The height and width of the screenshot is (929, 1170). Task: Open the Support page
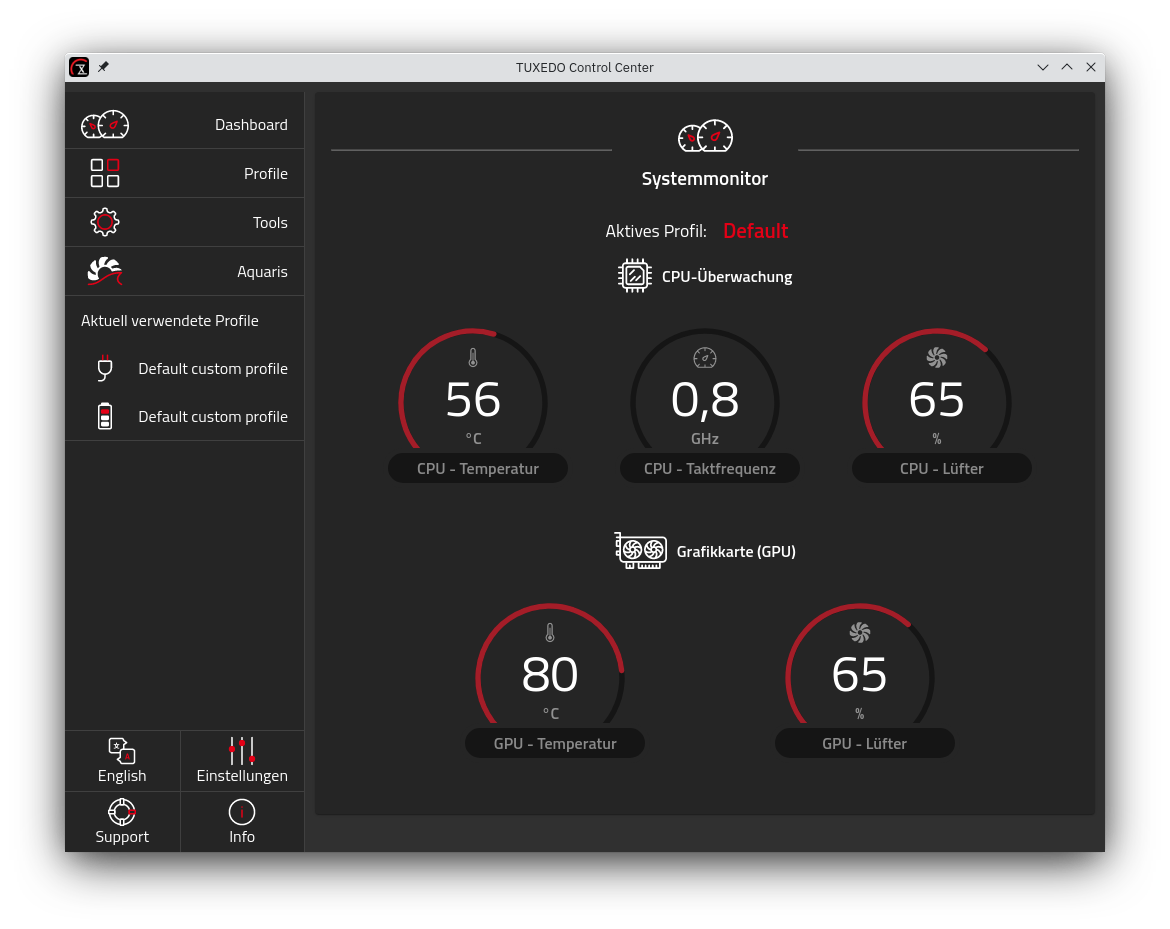[x=122, y=822]
